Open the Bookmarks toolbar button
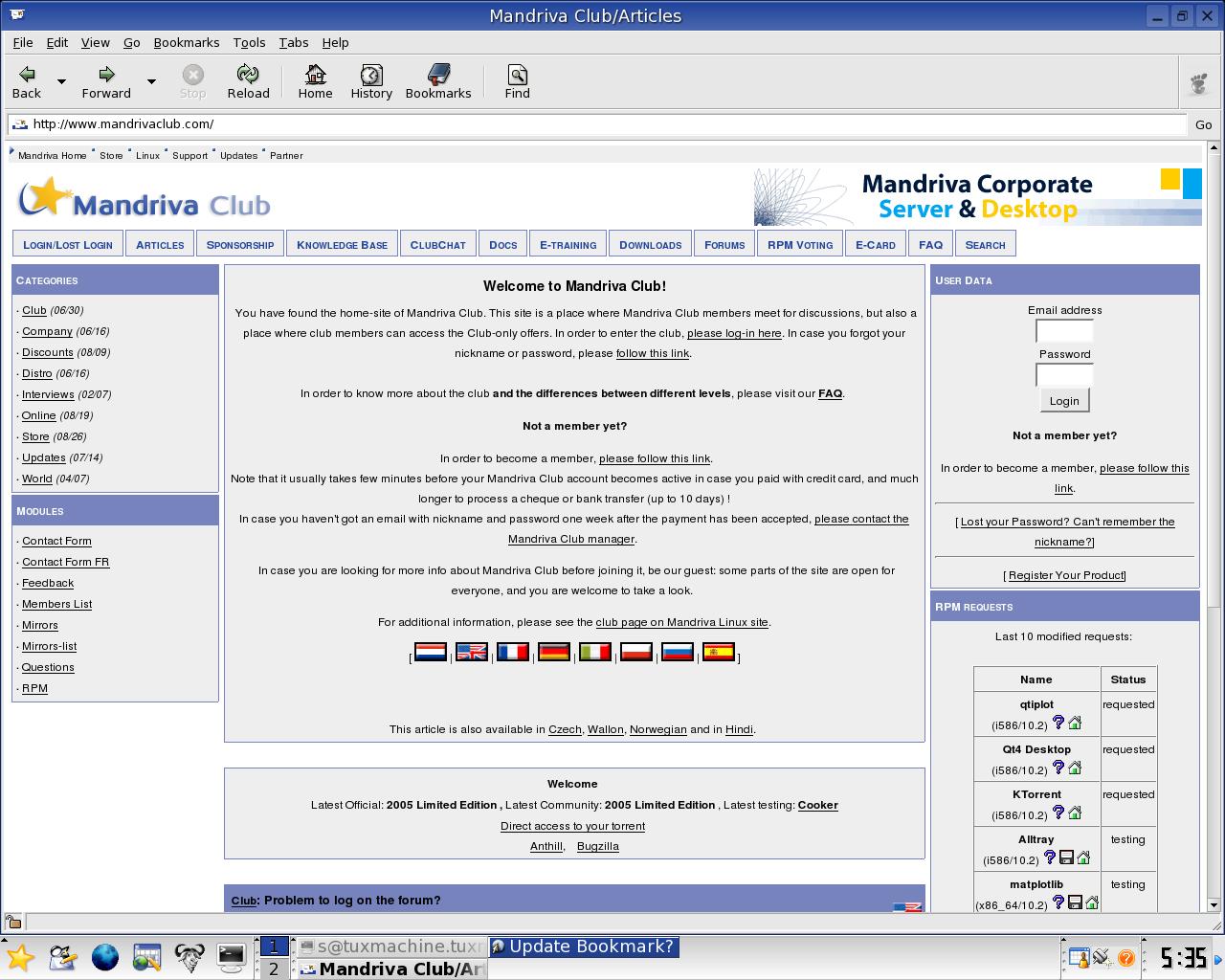This screenshot has width=1225, height=980. tap(438, 82)
